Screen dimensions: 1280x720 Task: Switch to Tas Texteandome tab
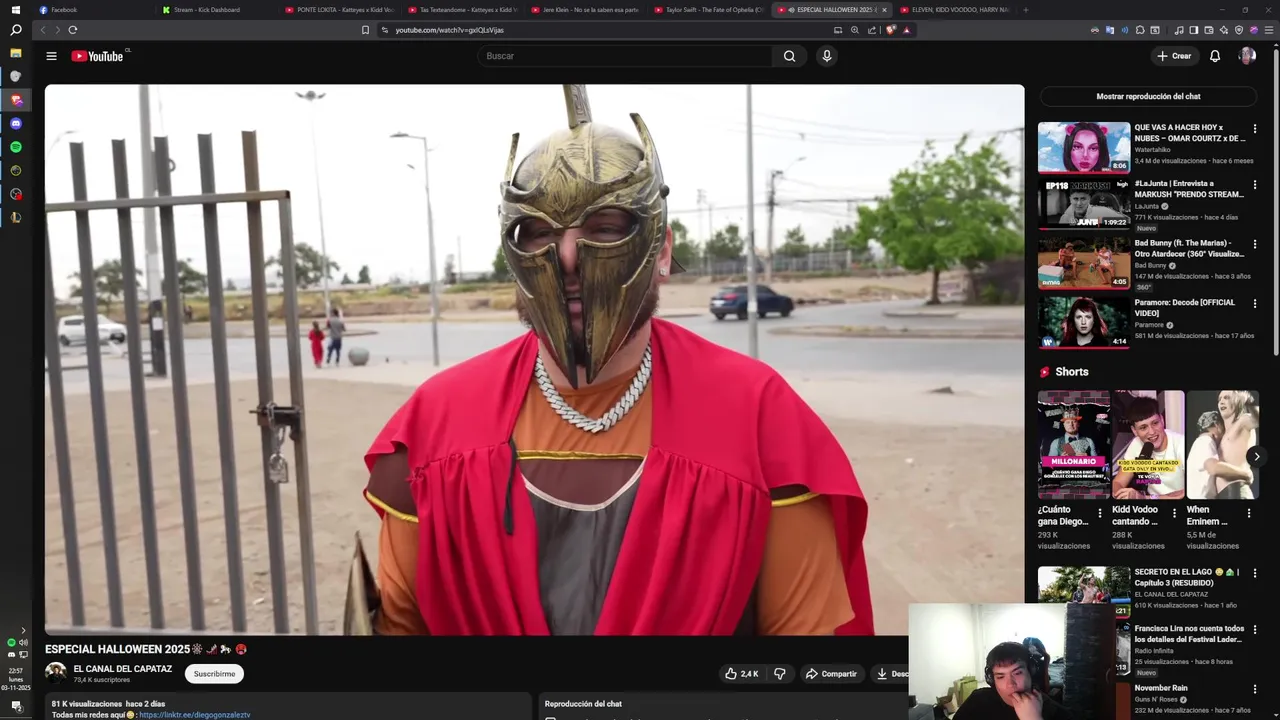462,10
